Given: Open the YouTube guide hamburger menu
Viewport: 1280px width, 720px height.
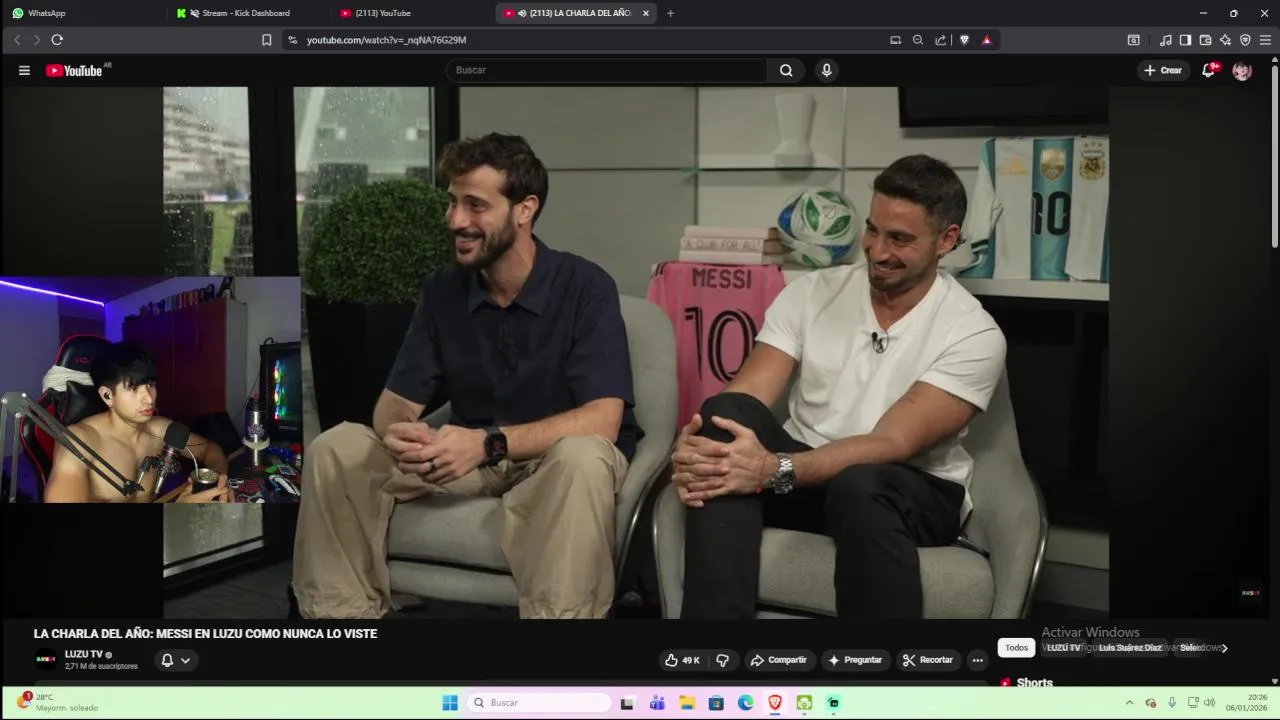Looking at the screenshot, I should point(24,70).
